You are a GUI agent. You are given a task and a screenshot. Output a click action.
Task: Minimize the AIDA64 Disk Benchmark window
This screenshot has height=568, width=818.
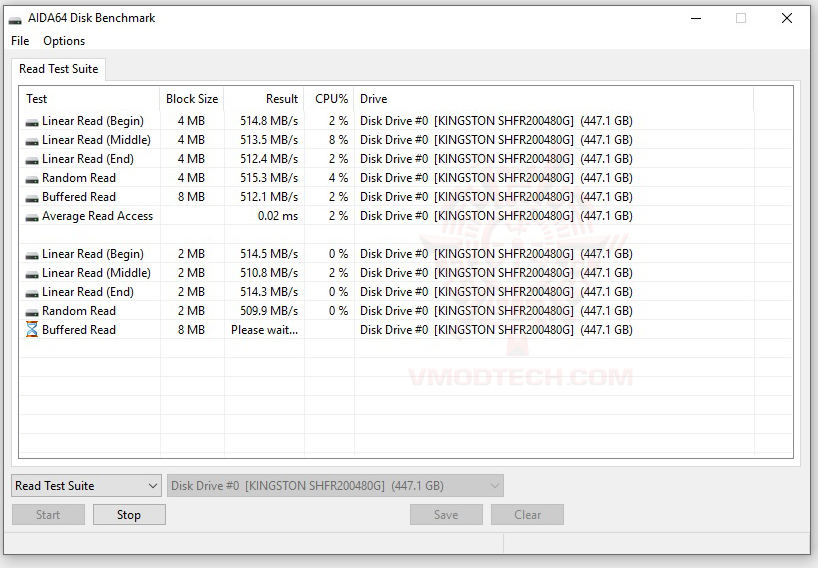[695, 18]
